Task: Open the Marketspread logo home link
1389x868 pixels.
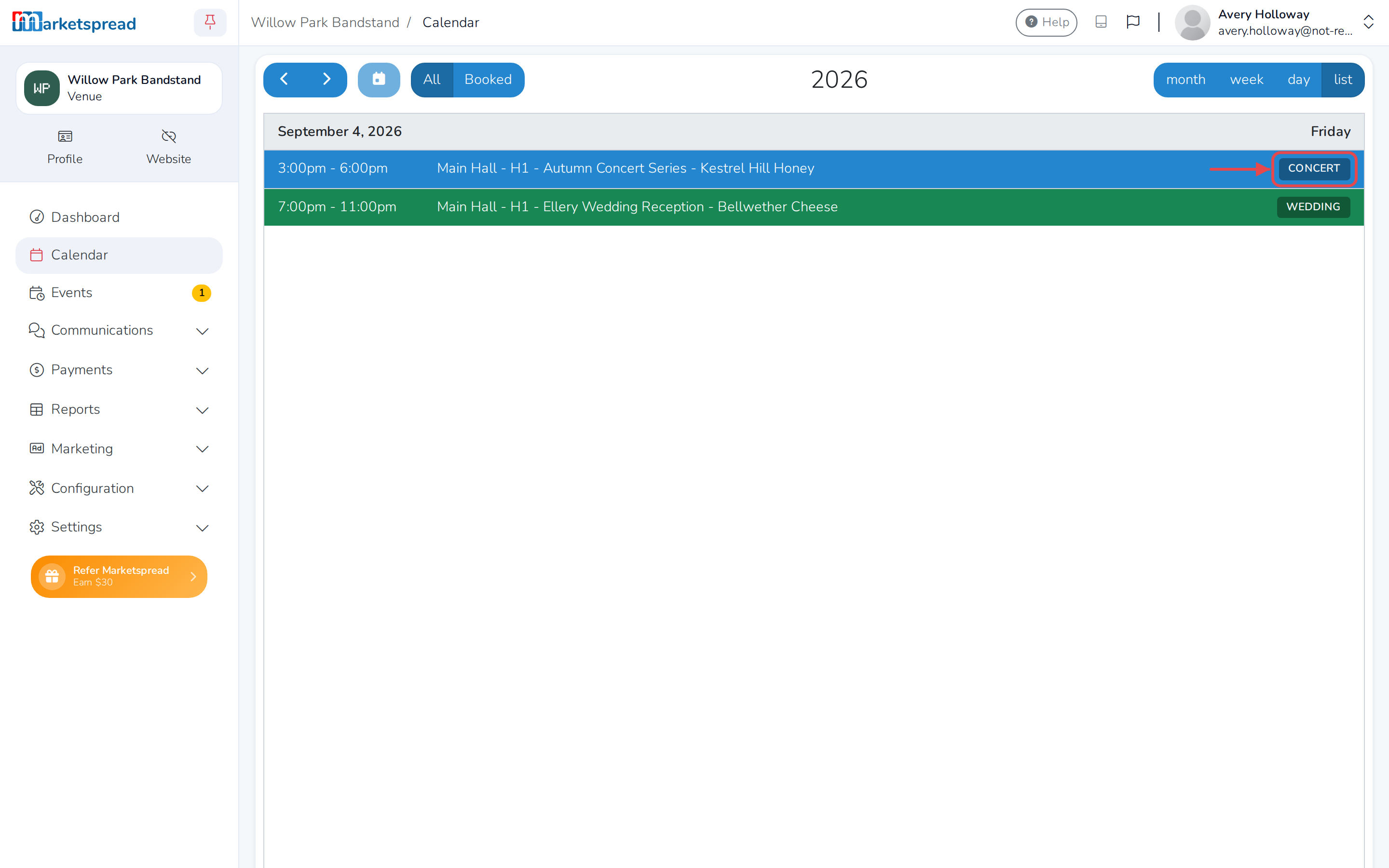Action: pos(74,22)
